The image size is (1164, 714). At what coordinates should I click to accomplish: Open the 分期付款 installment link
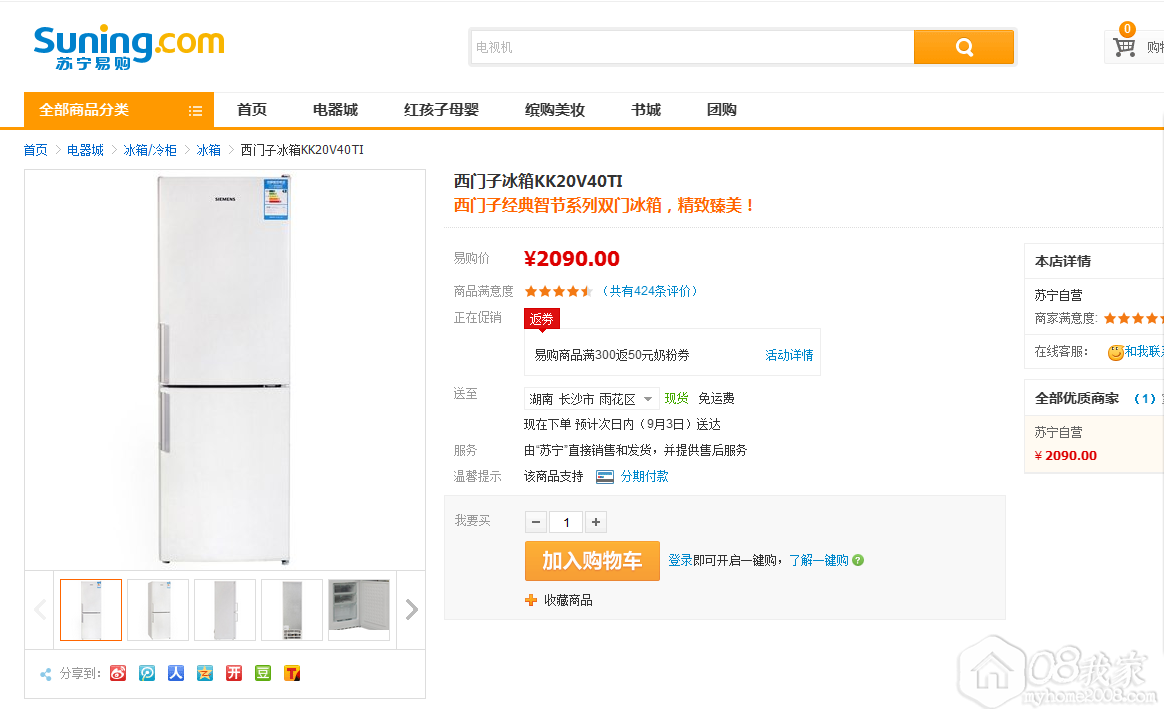click(644, 477)
